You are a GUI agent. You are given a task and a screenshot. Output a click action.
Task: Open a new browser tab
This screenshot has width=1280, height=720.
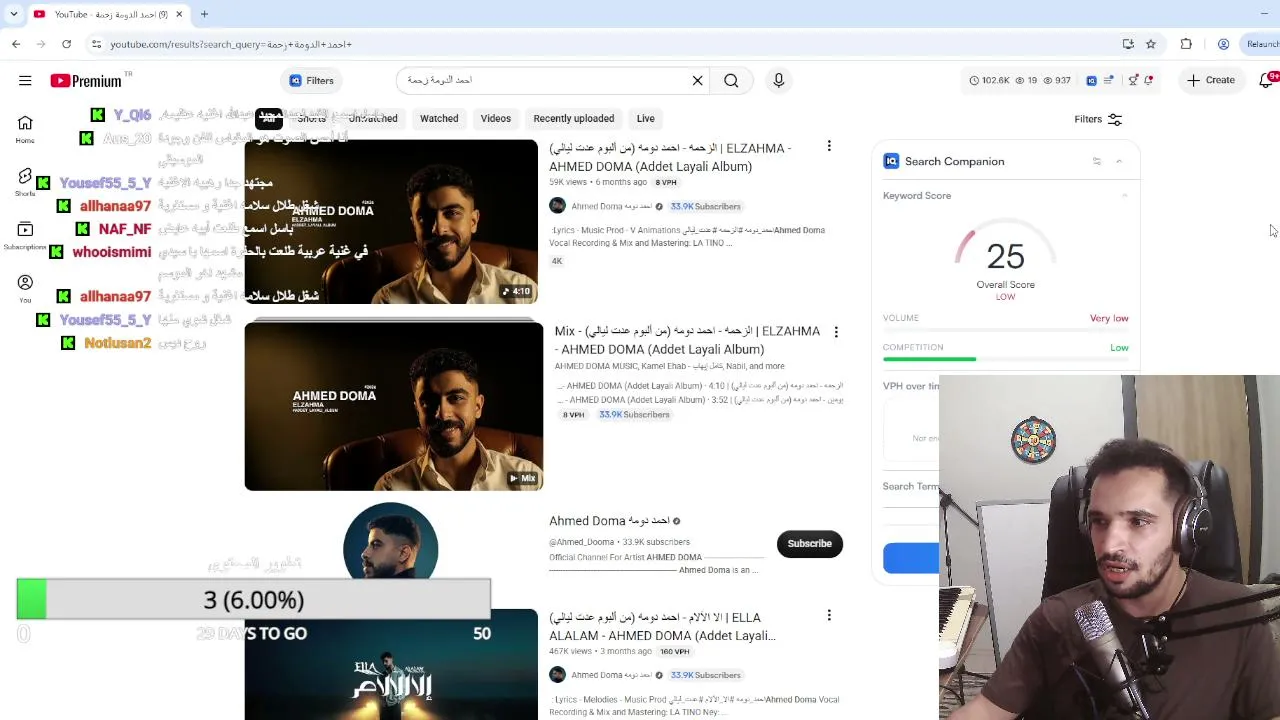click(x=204, y=14)
